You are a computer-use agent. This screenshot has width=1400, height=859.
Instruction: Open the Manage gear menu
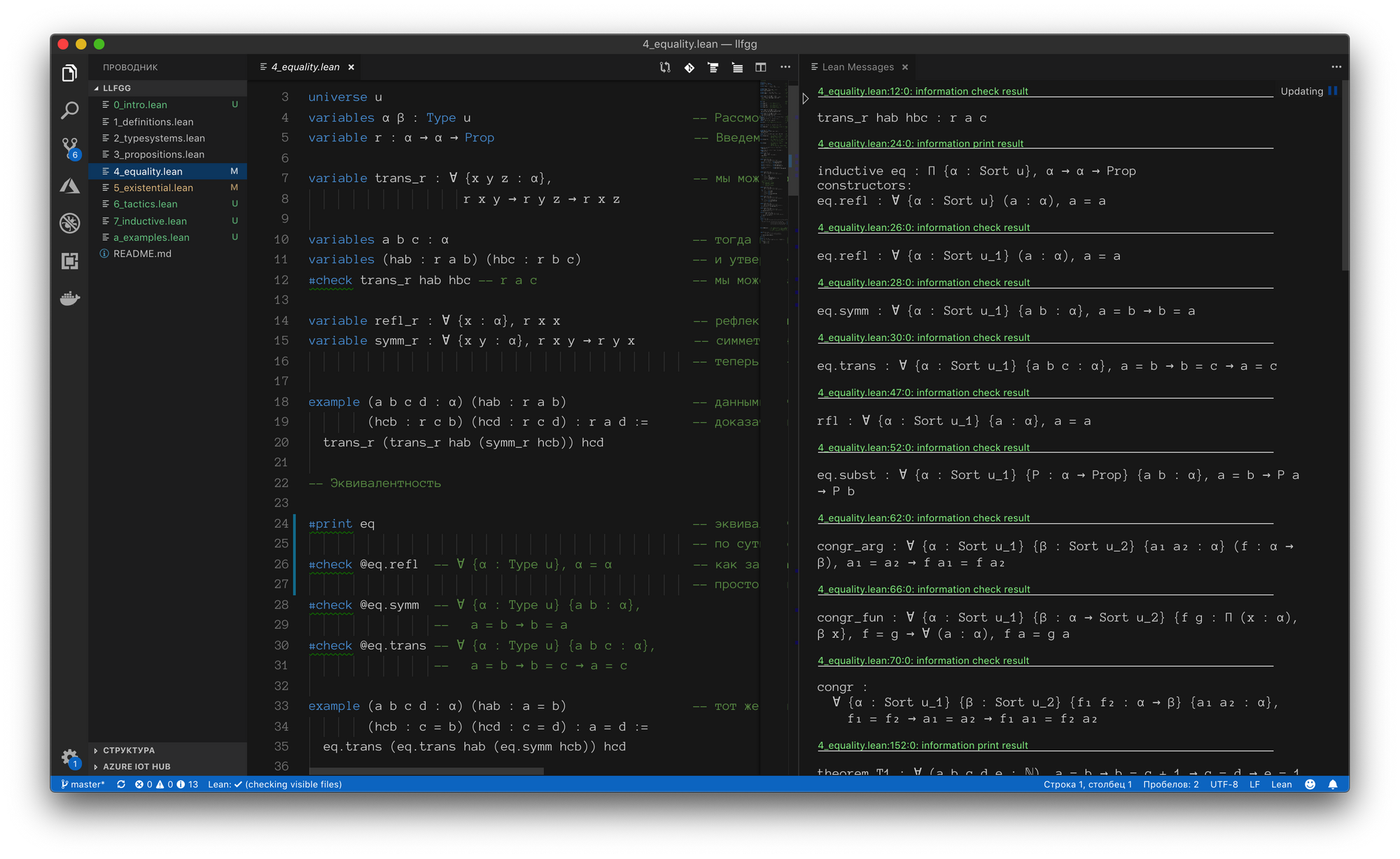coord(69,757)
